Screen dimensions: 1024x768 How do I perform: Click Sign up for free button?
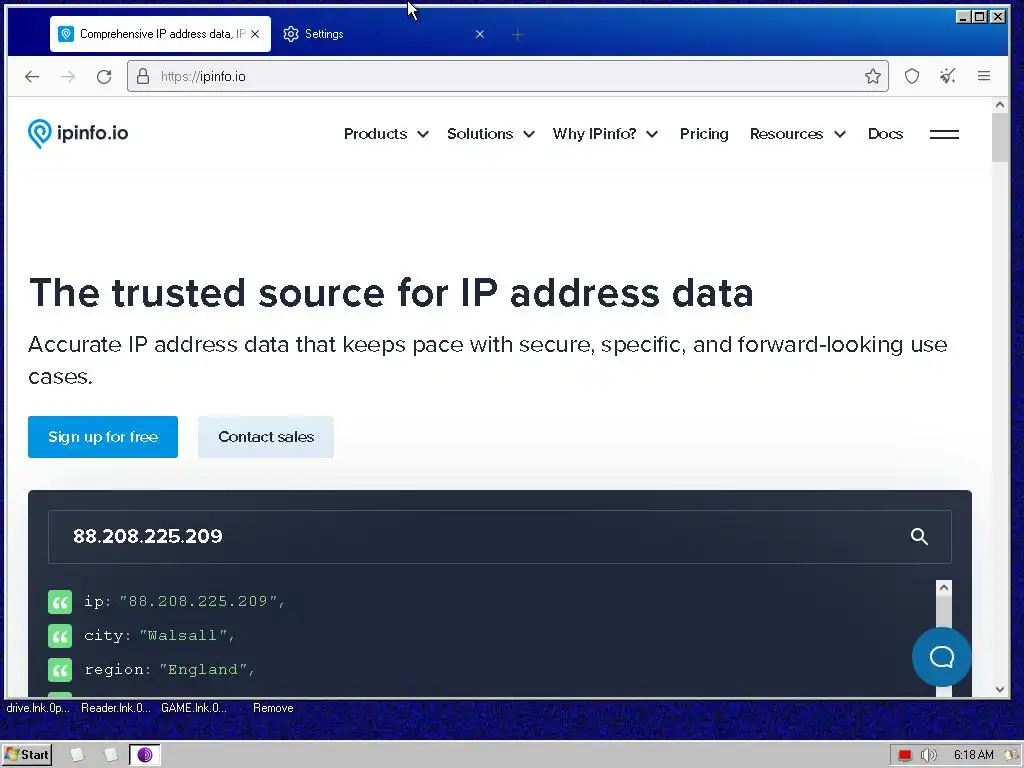click(x=103, y=437)
